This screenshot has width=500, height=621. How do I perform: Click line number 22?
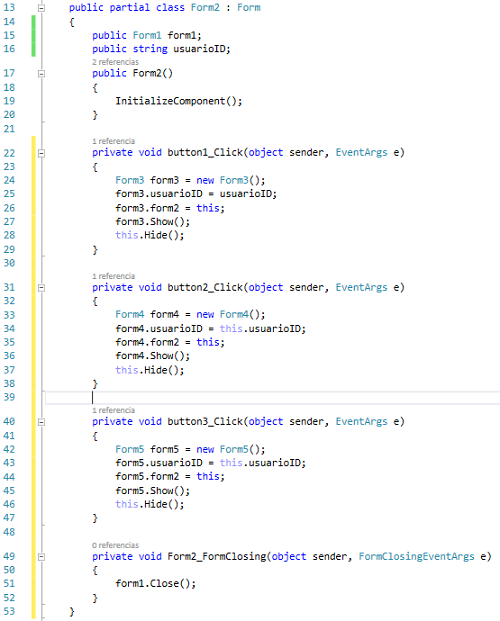point(9,153)
